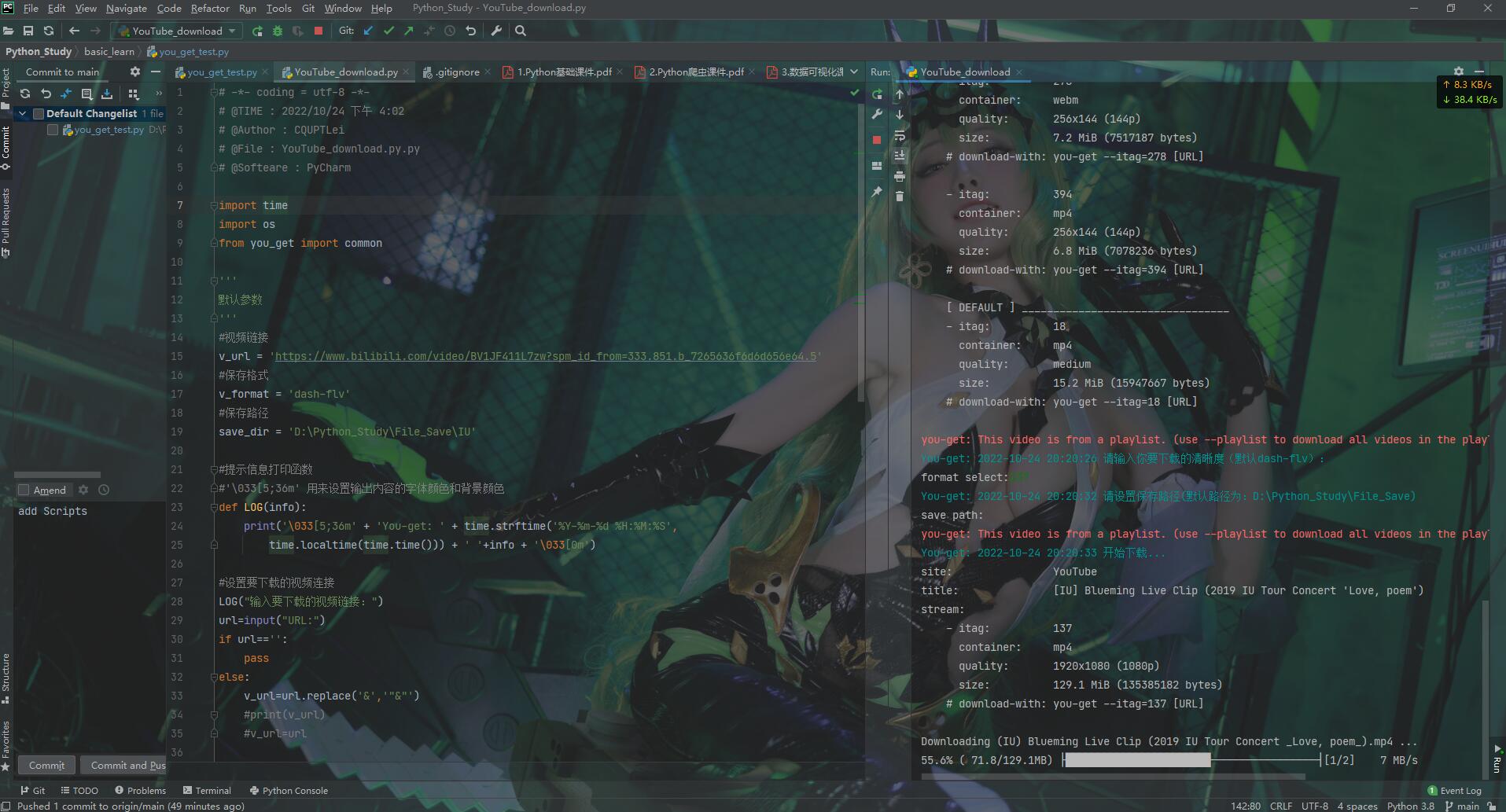
Task: Shelve changes download icon in Commit panel
Action: point(107,94)
